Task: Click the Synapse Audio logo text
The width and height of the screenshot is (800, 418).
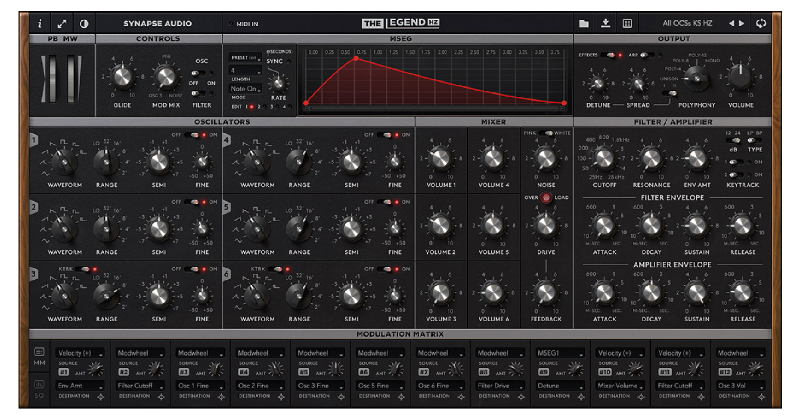Action: 158,23
